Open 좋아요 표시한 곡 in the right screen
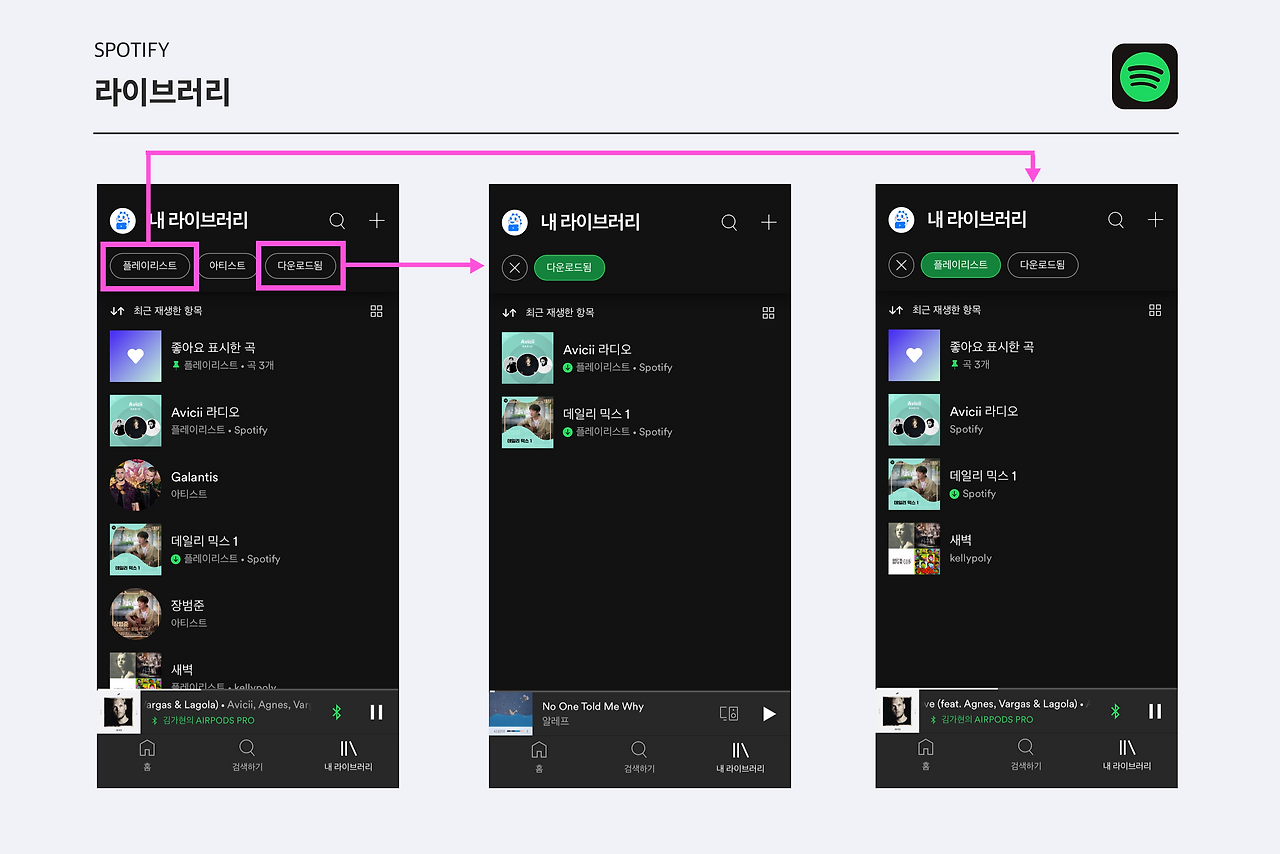This screenshot has width=1280, height=854. click(x=1027, y=355)
